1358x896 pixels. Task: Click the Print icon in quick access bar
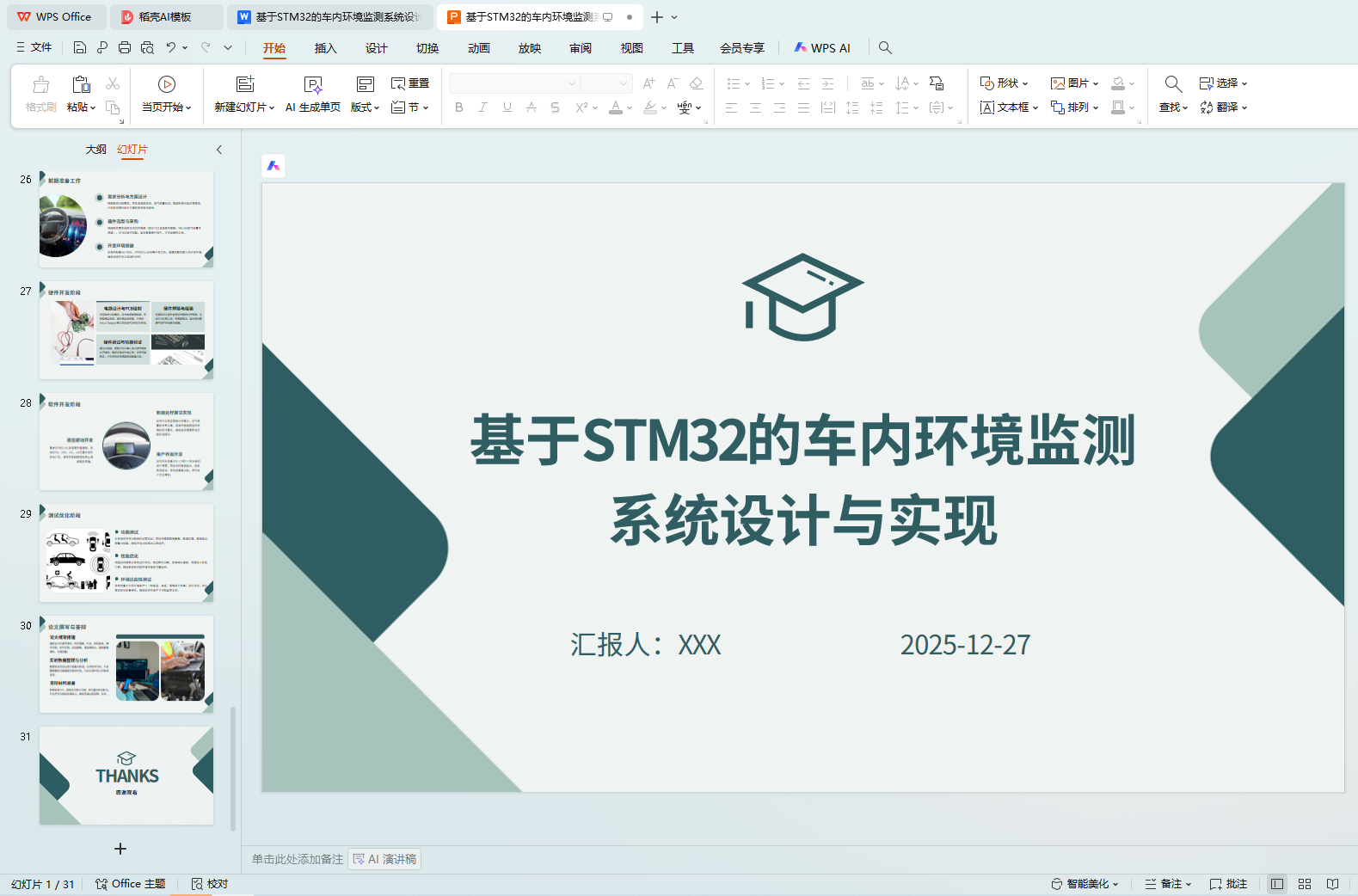pyautogui.click(x=125, y=48)
